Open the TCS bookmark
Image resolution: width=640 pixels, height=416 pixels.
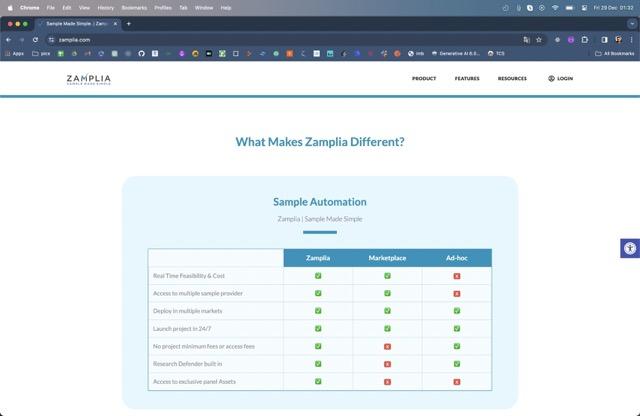tap(496, 53)
